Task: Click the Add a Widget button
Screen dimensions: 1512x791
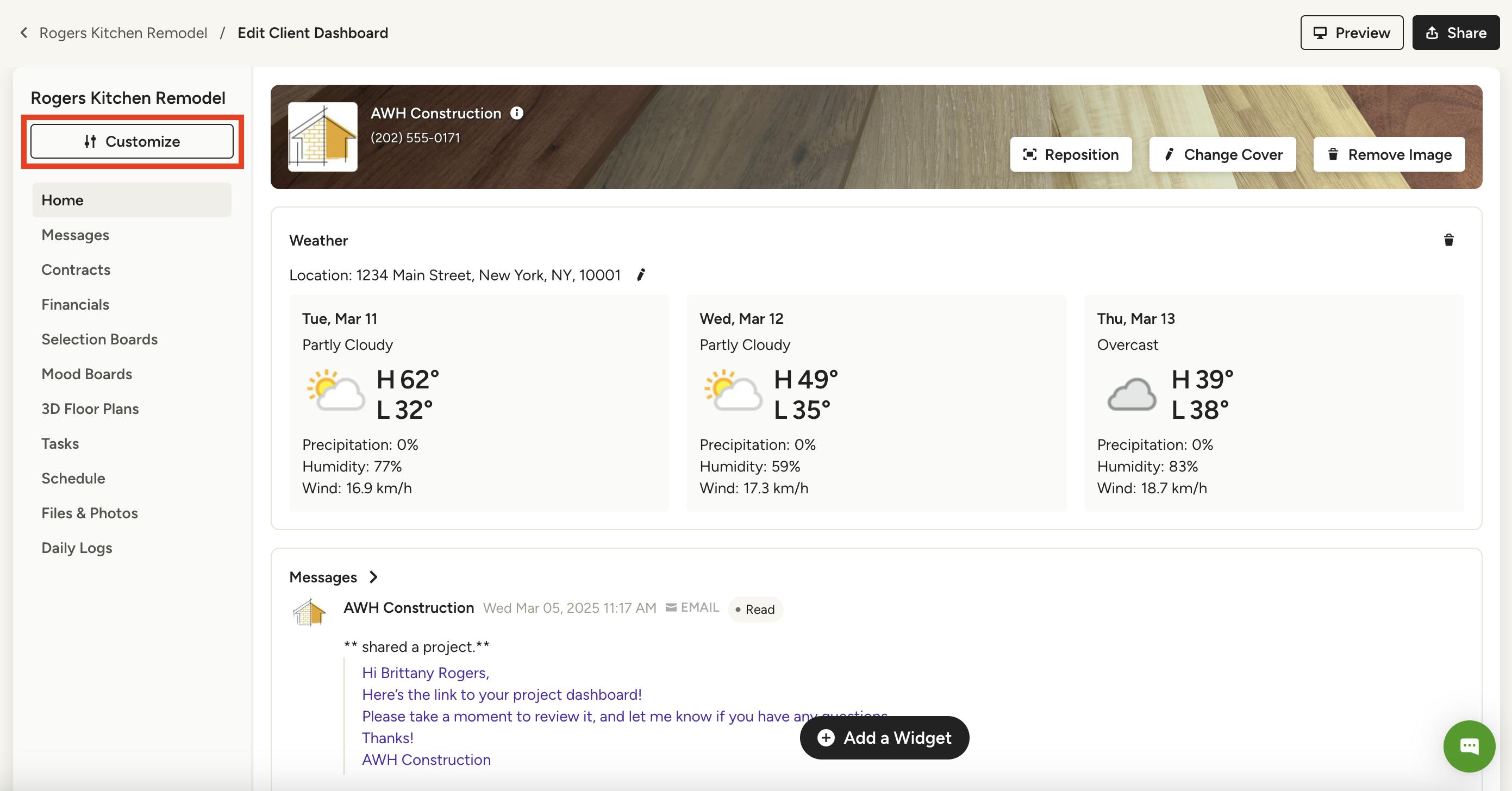Action: [x=885, y=738]
